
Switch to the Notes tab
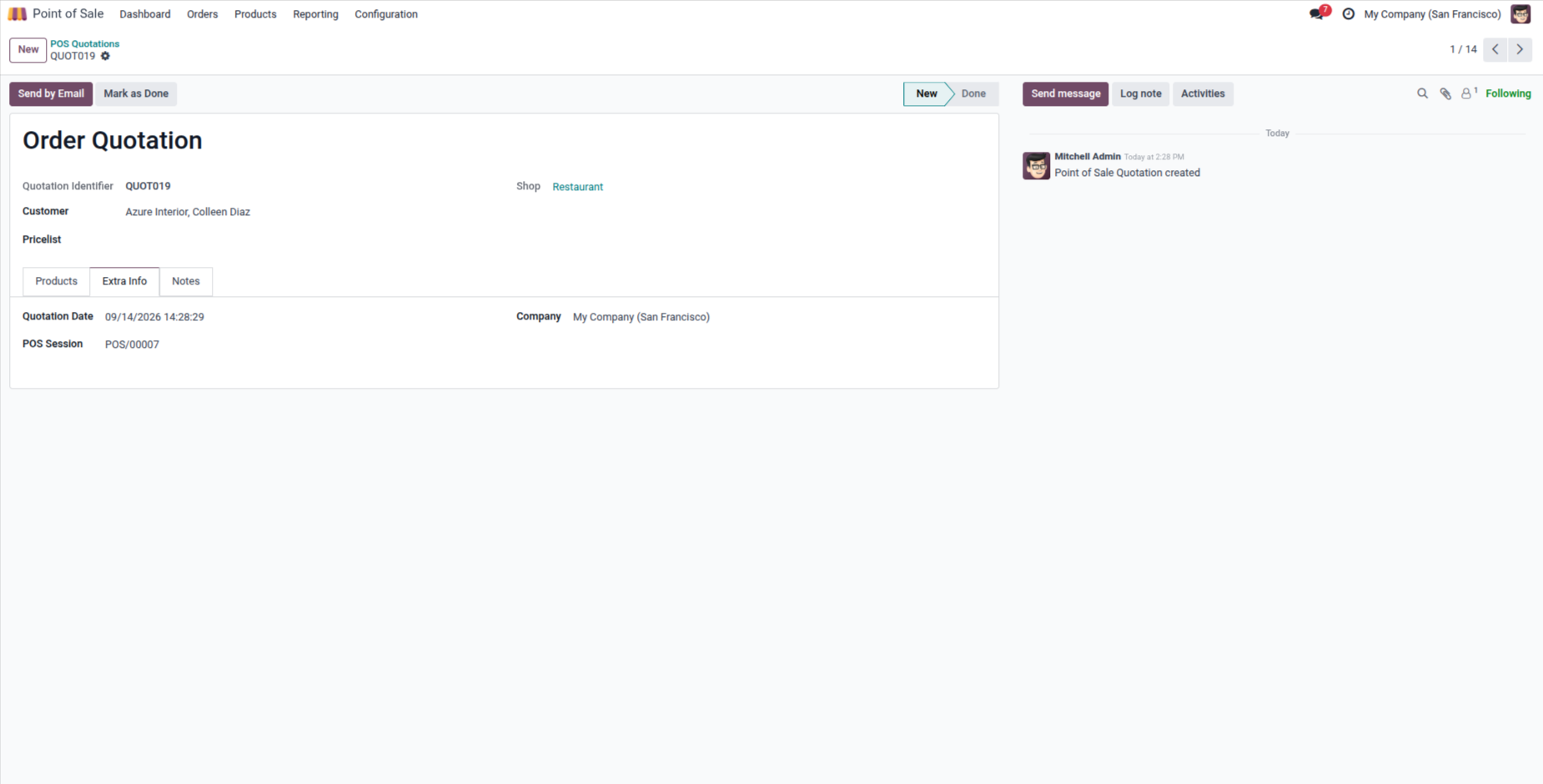point(185,281)
